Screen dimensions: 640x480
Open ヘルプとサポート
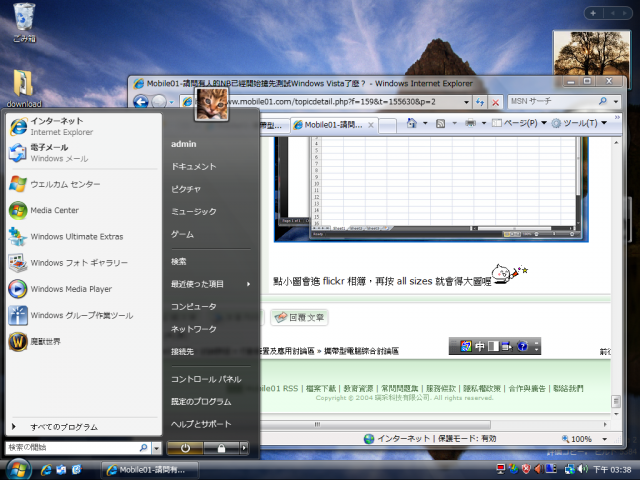201,424
